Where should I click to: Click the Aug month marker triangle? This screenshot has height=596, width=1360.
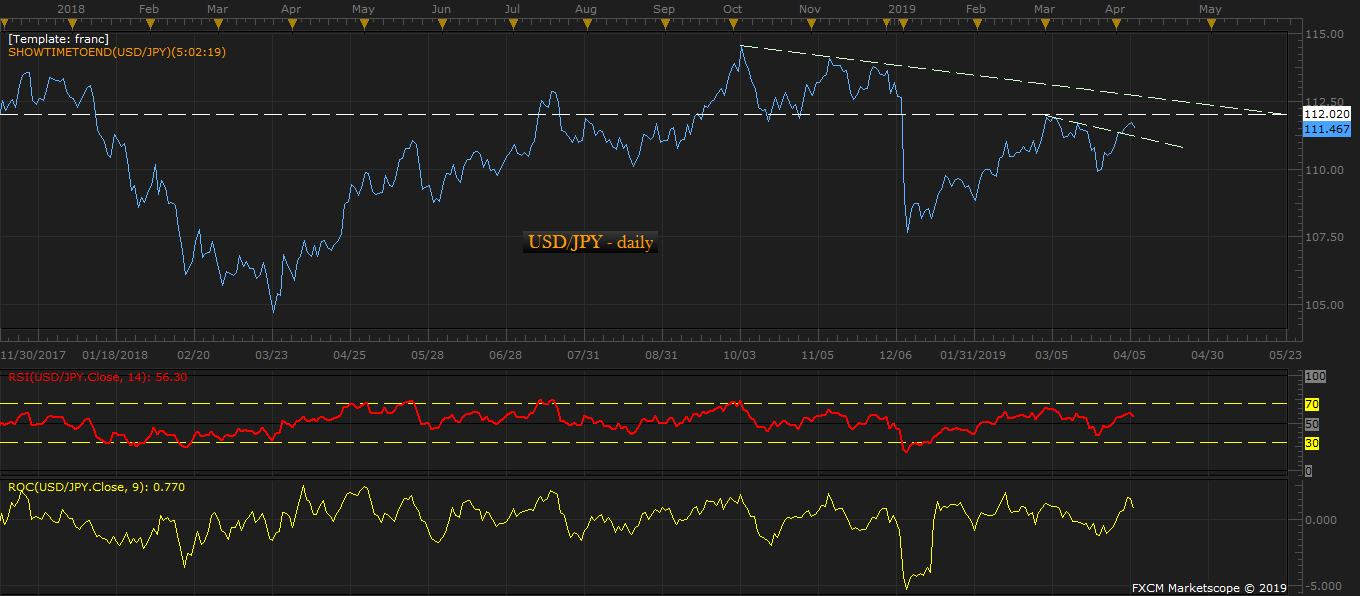pos(585,25)
